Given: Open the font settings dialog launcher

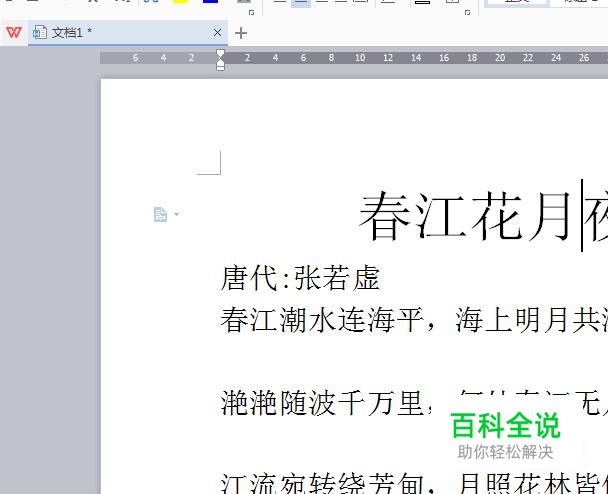Looking at the screenshot, I should 251,13.
